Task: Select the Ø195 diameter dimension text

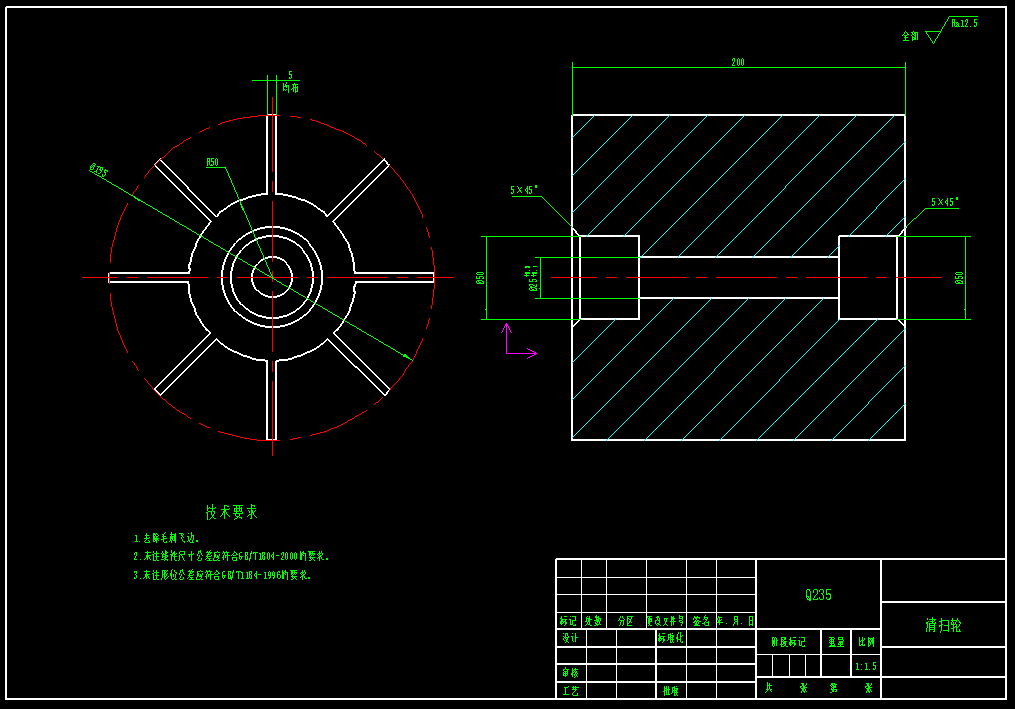Action: tap(98, 170)
